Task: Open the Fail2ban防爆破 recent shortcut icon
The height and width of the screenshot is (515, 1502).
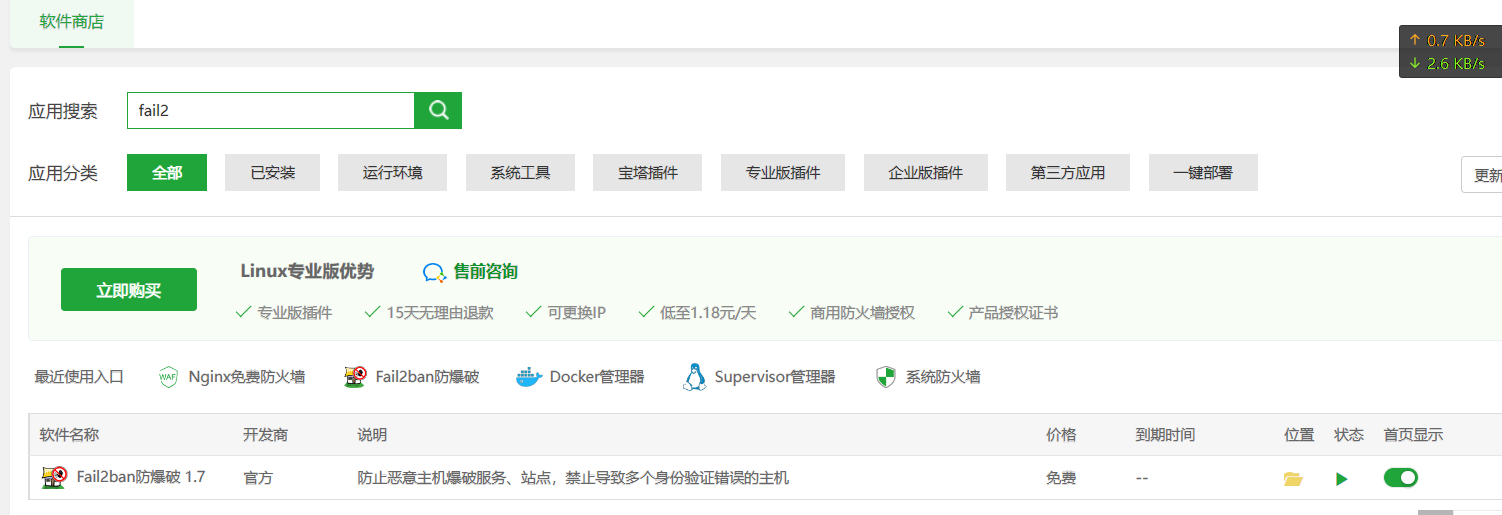Action: pyautogui.click(x=354, y=377)
